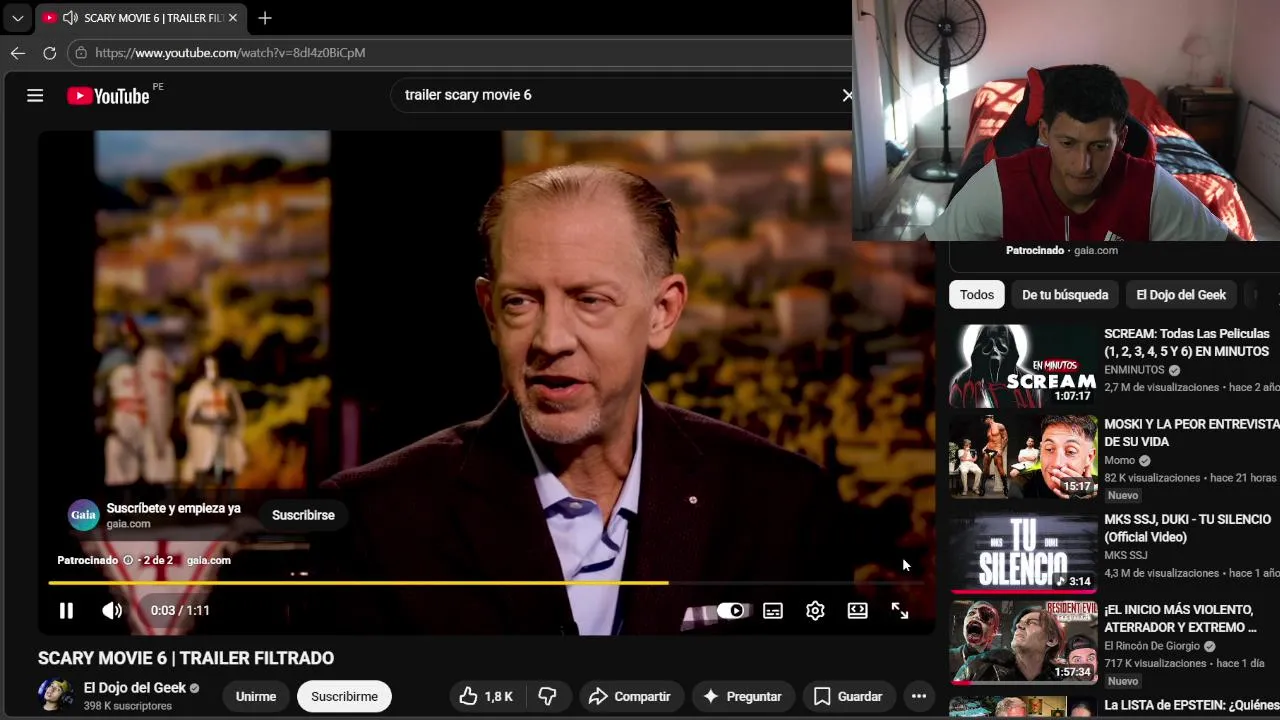
Task: Open El Dojo del Geek channel name
Action: click(135, 688)
